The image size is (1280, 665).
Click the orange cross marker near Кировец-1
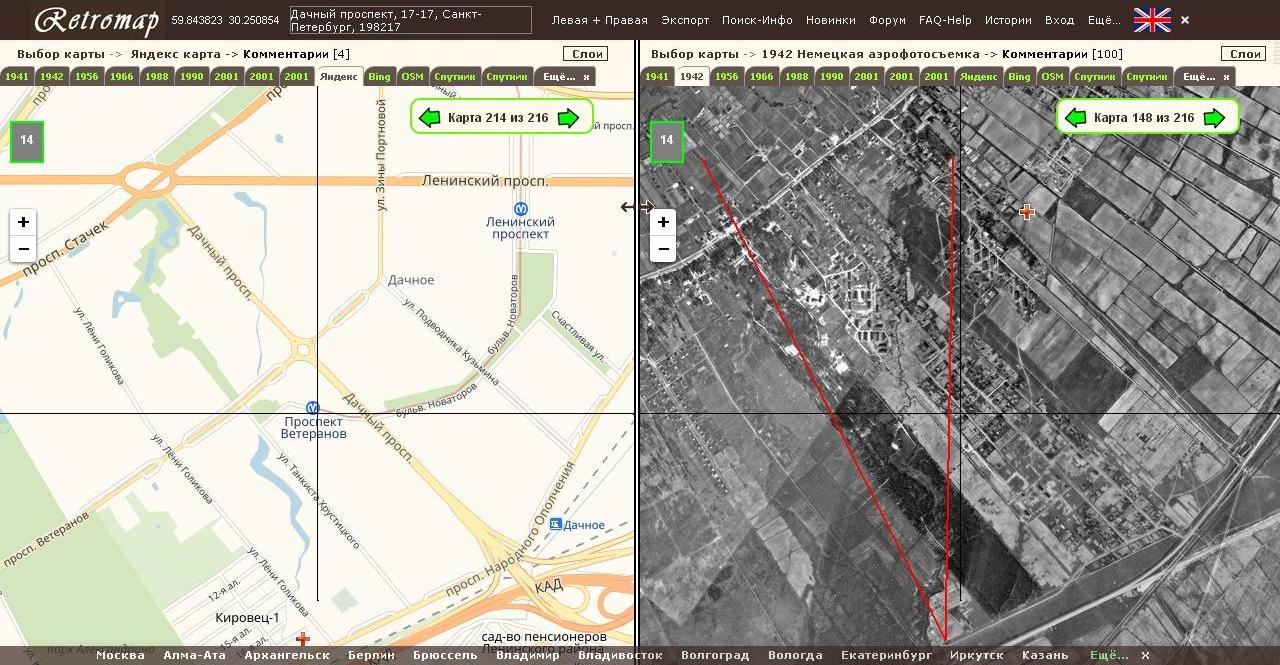pos(302,638)
